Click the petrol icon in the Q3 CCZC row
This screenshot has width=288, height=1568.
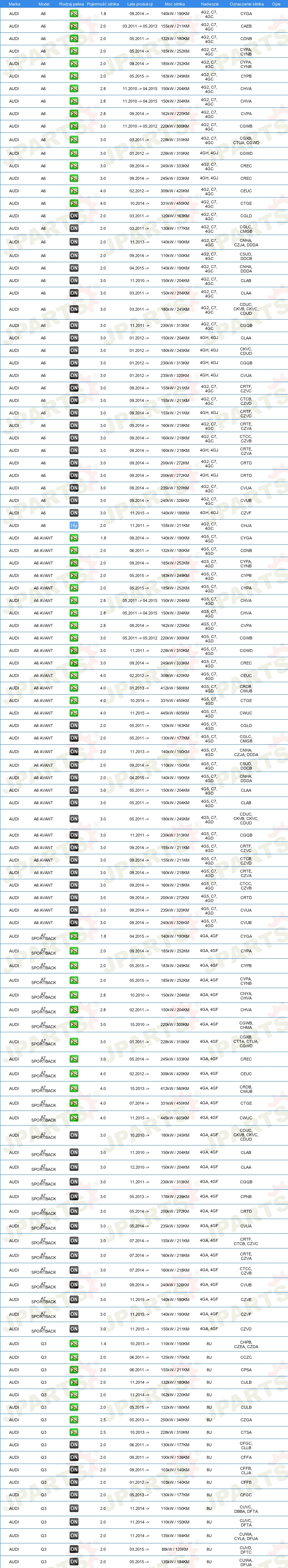(74, 1357)
